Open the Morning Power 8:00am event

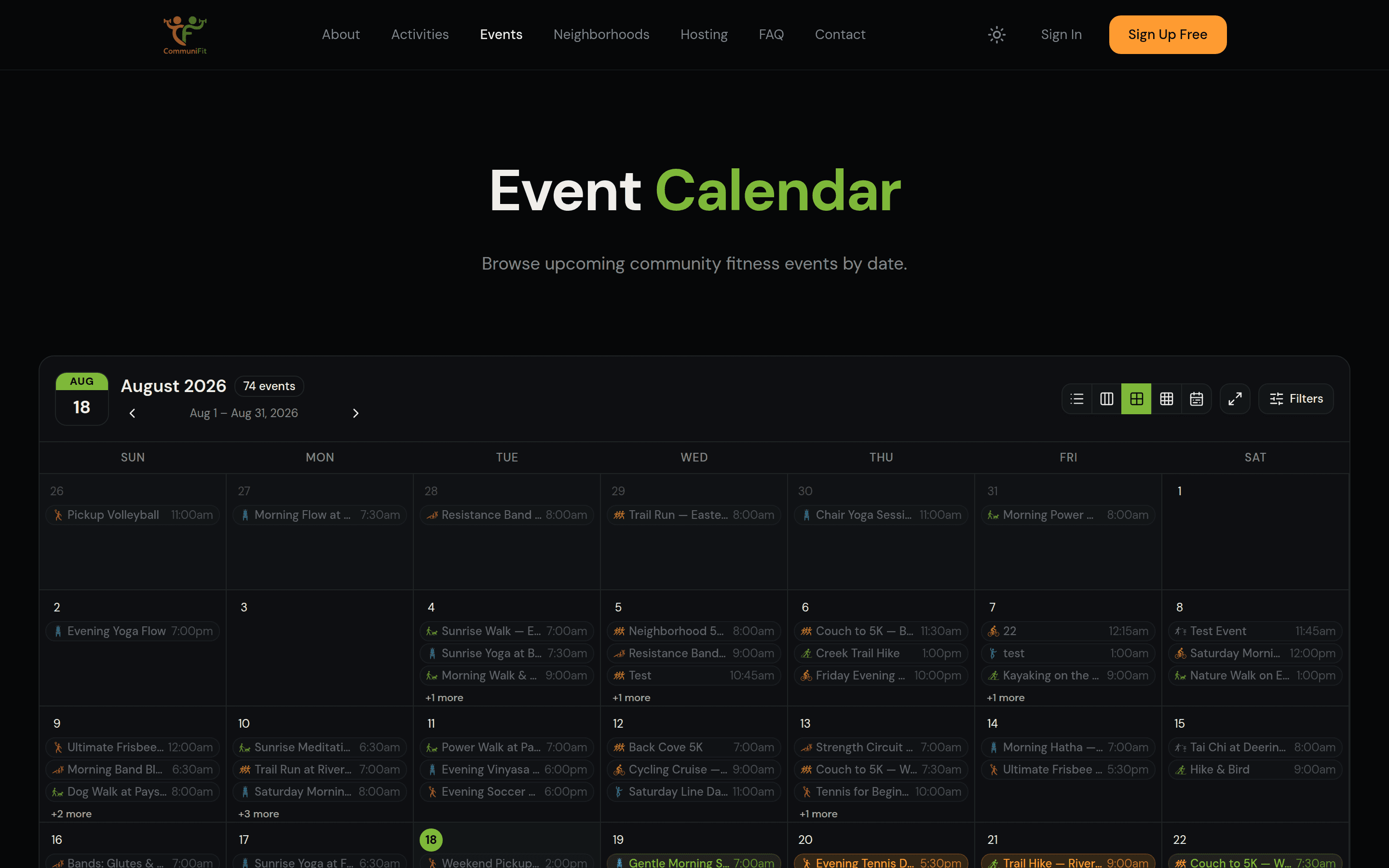pyautogui.click(x=1068, y=515)
